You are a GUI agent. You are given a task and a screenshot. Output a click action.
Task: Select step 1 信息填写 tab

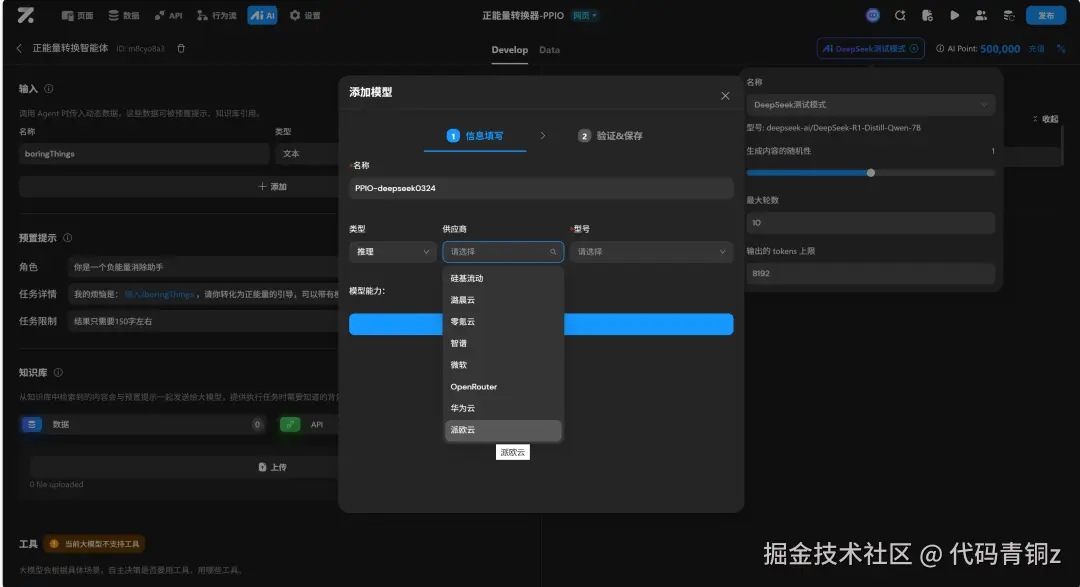475,136
